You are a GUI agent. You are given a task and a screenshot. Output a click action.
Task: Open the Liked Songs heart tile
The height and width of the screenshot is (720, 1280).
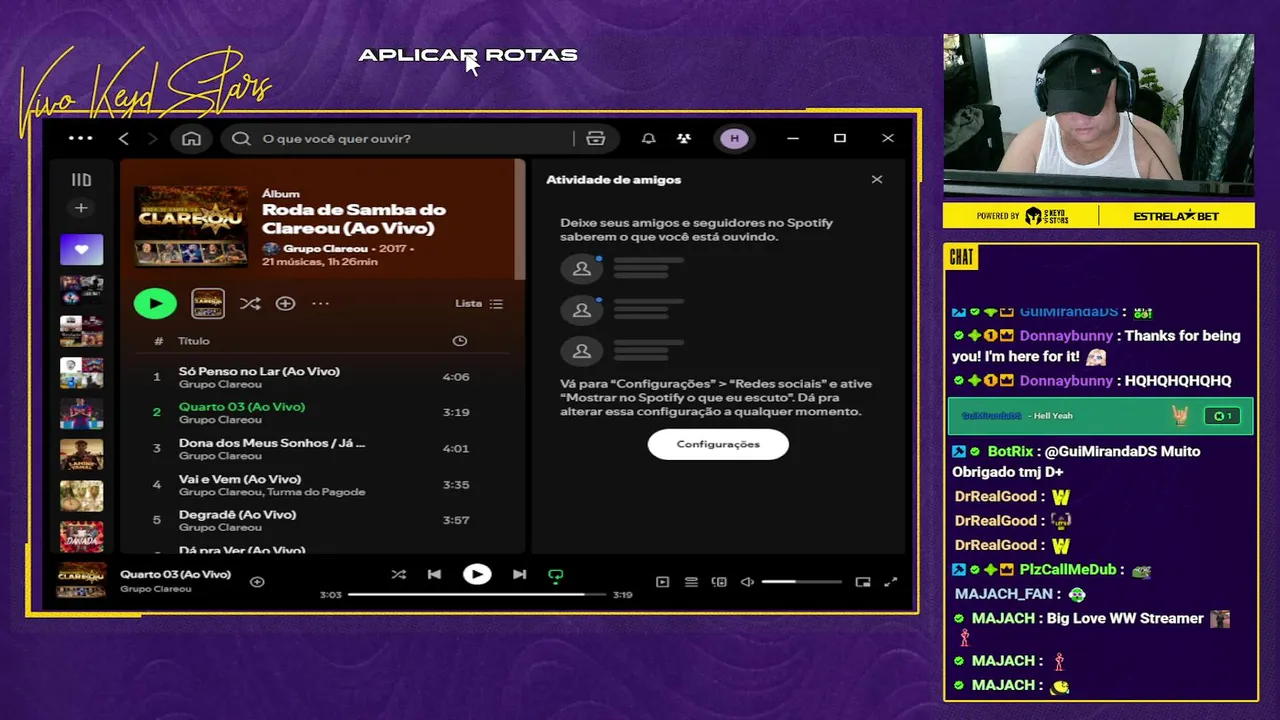[81, 249]
